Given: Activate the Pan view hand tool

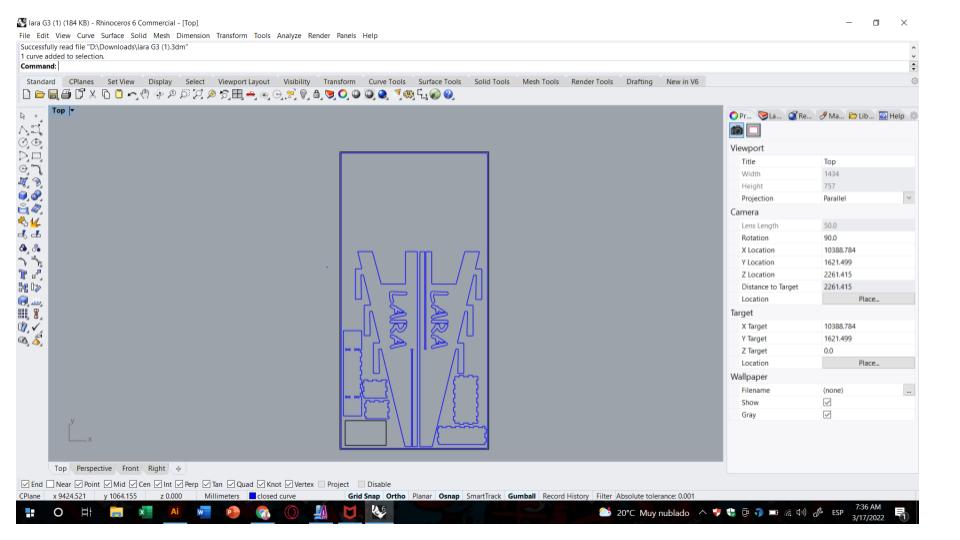Looking at the screenshot, I should click(x=144, y=94).
